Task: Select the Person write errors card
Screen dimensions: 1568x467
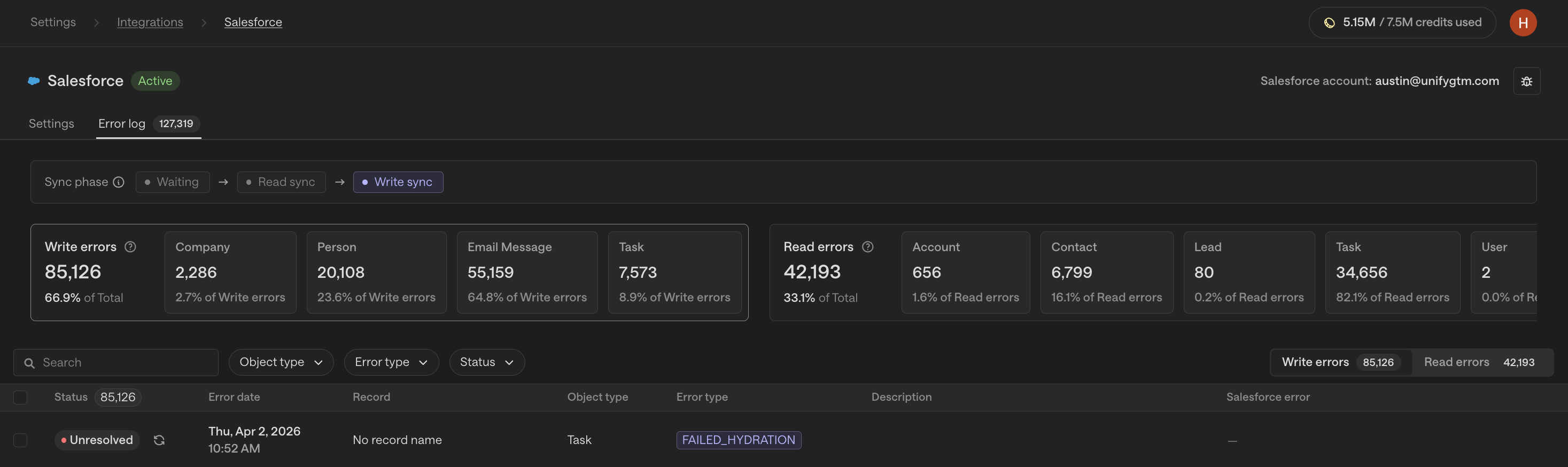Action: (x=376, y=272)
